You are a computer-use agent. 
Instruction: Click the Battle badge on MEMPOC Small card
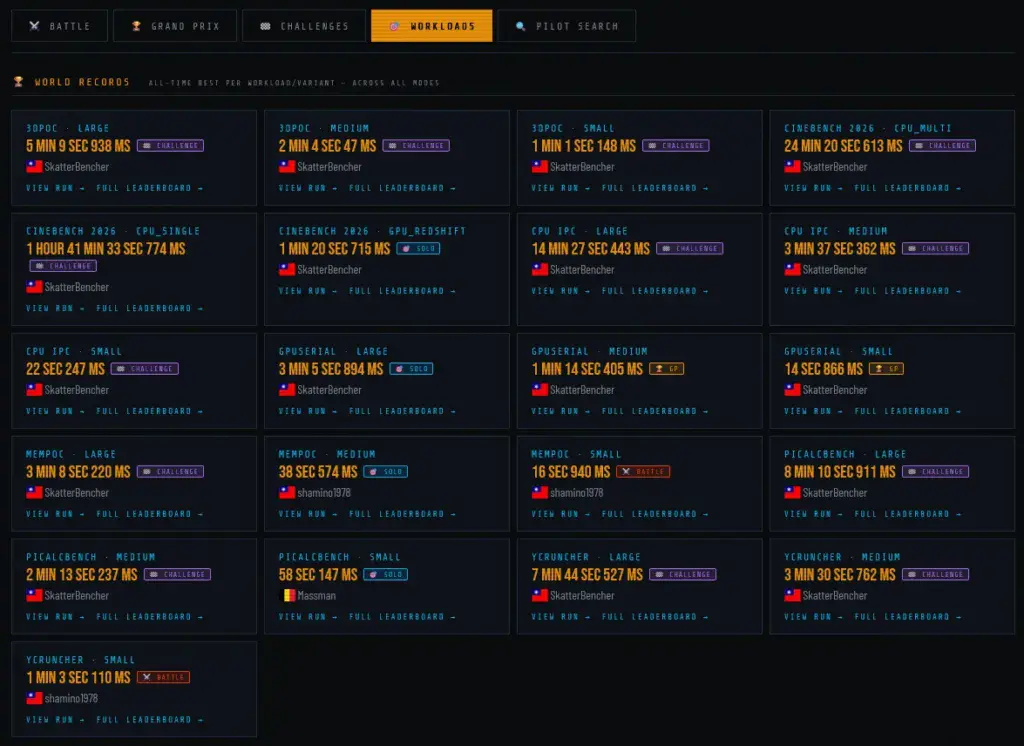click(643, 471)
